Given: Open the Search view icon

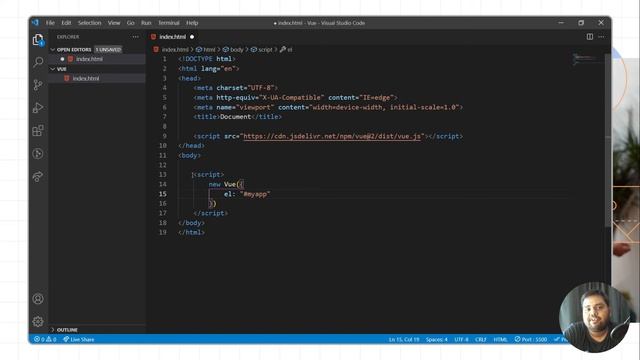Looking at the screenshot, I should click(38, 62).
